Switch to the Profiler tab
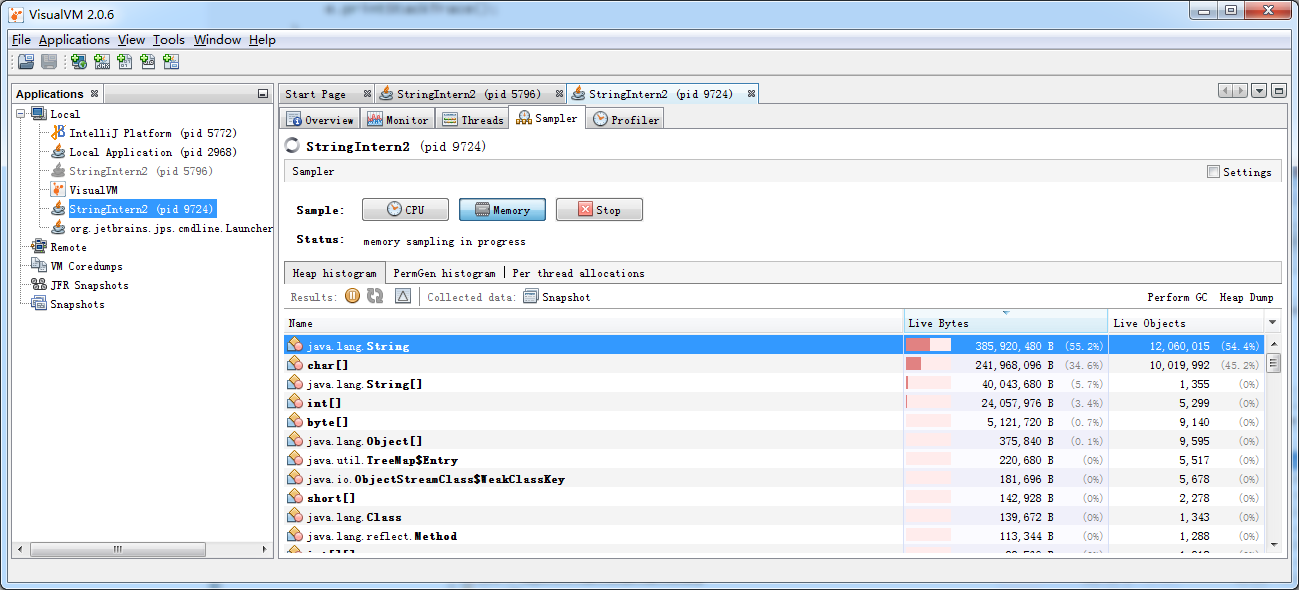 625,119
